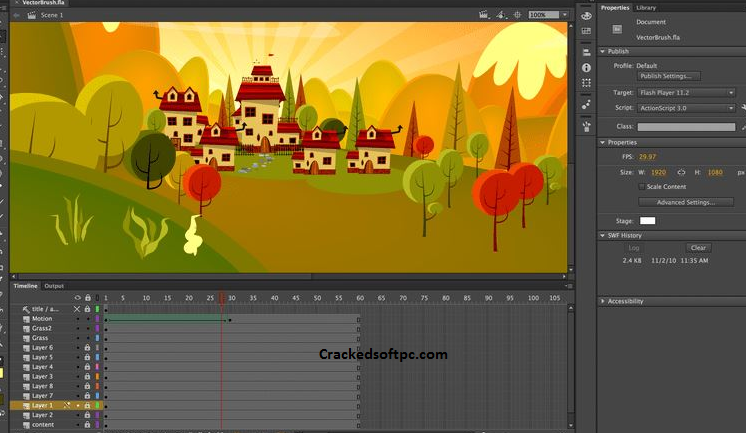
Task: Click the Motion layer tween end keyframe
Action: click(x=230, y=320)
